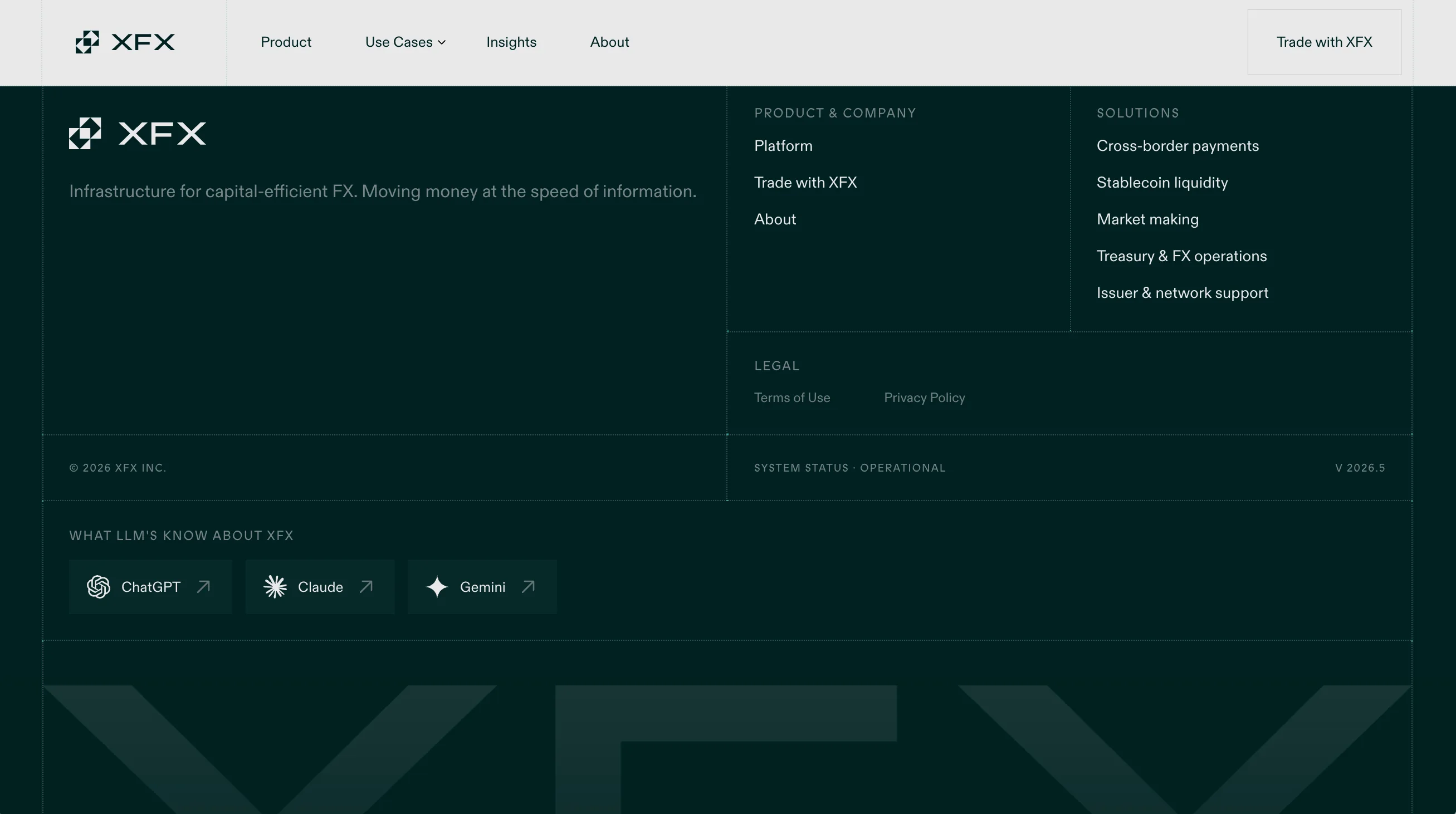Click the arrow icon beside Gemini
Screen dimensions: 1456x814
coord(528,586)
